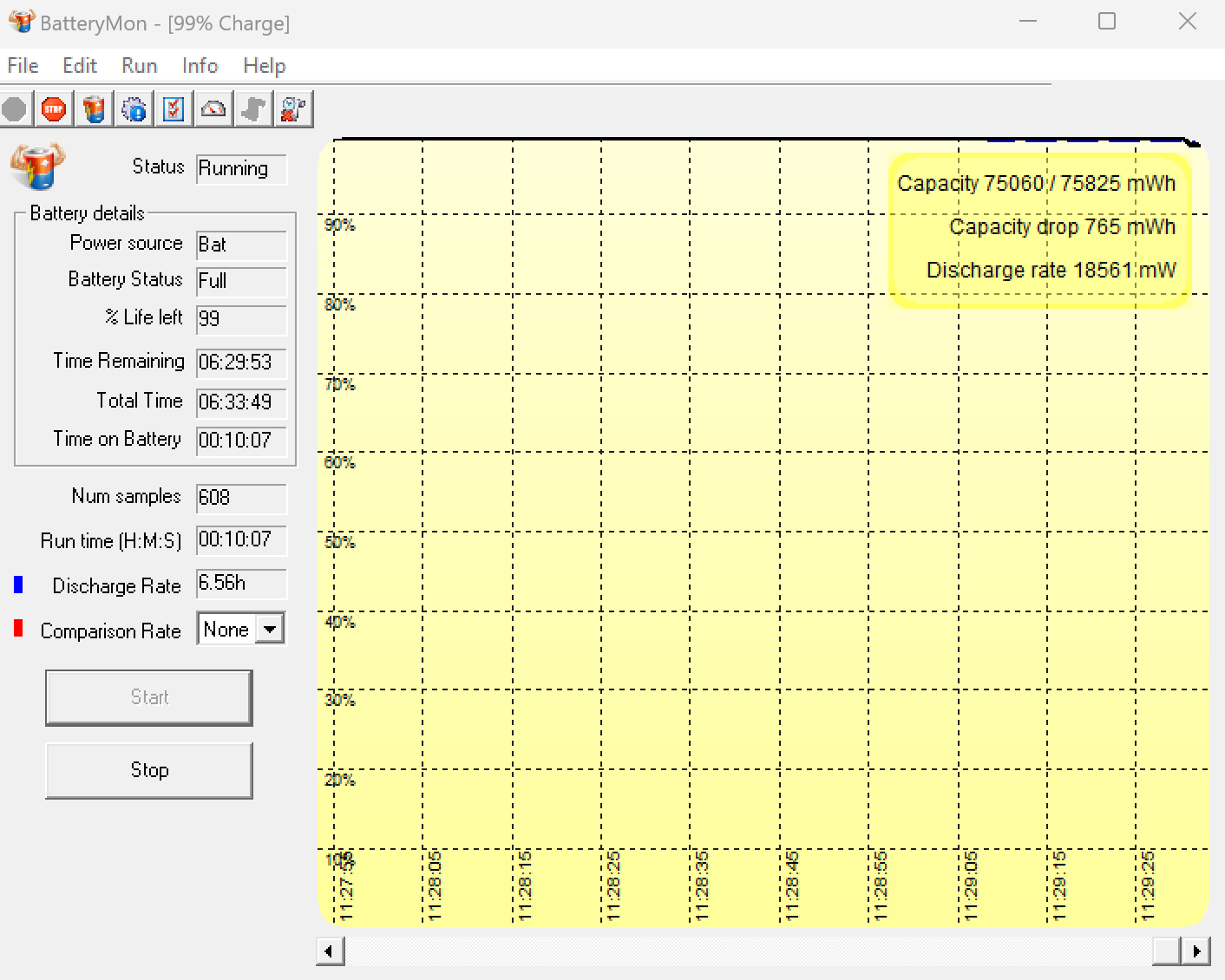Click the Status field showing Running
Viewport: 1225px width, 980px height.
241,168
